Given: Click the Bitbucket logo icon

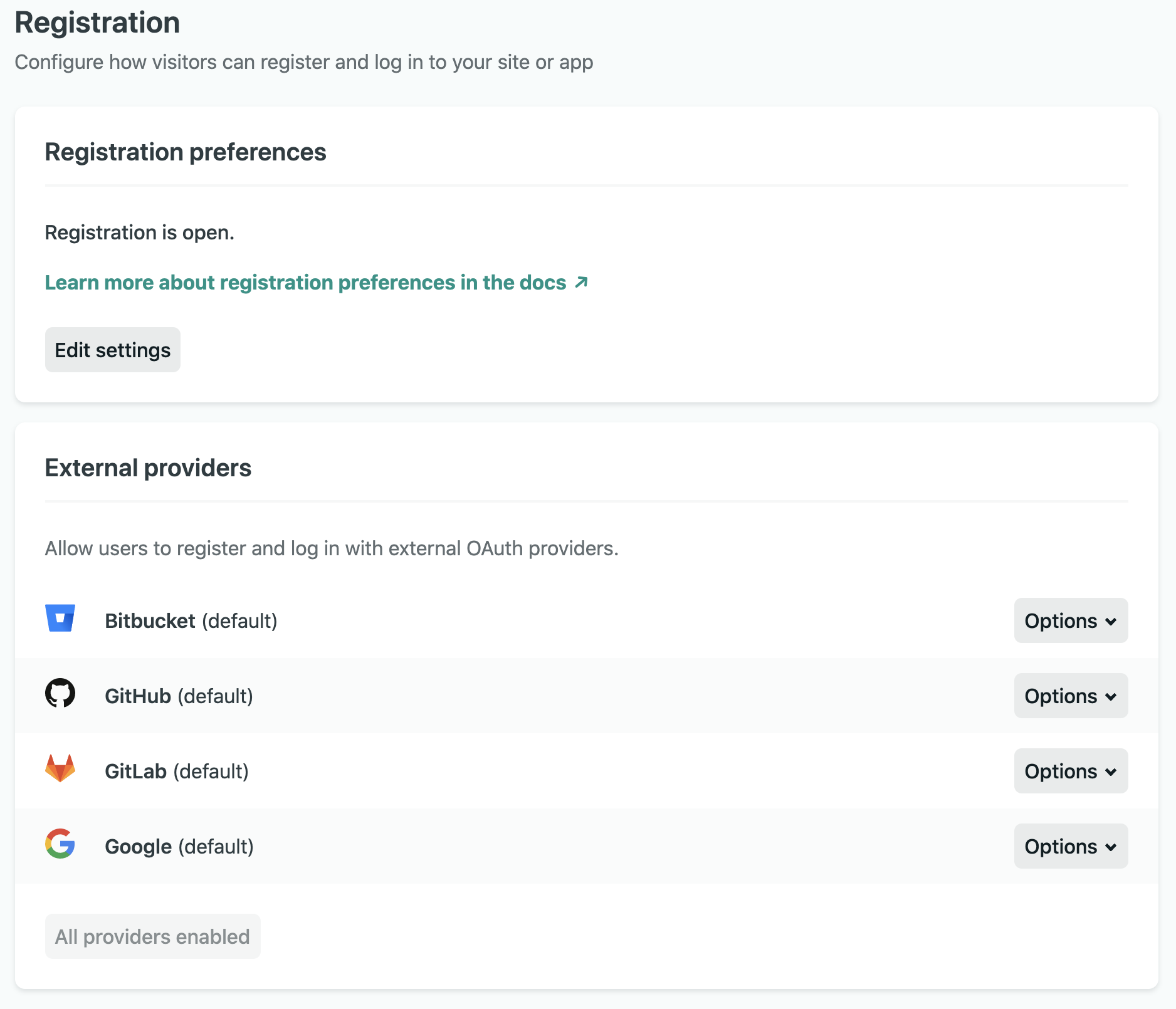Looking at the screenshot, I should tap(60, 618).
